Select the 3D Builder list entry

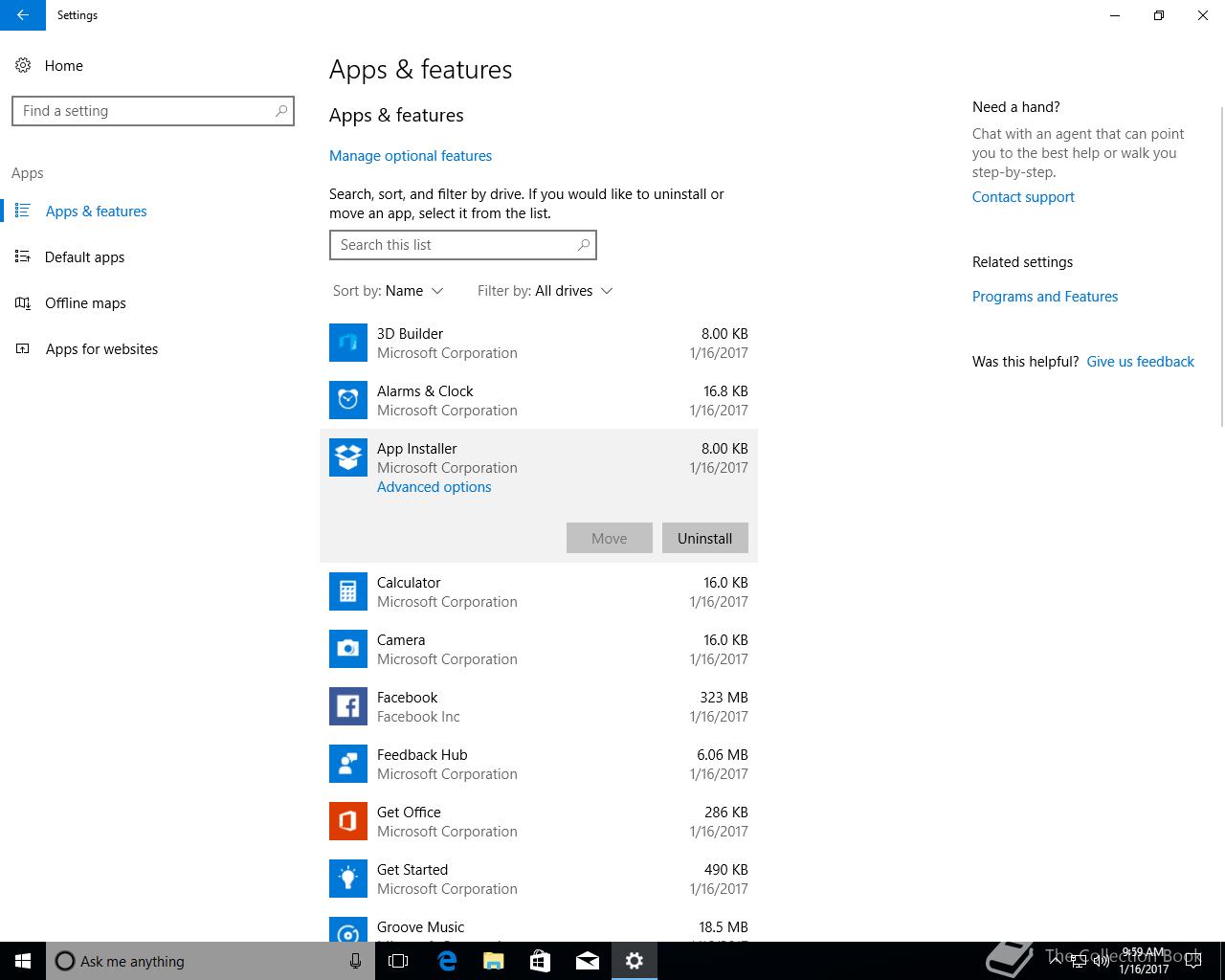coord(539,343)
